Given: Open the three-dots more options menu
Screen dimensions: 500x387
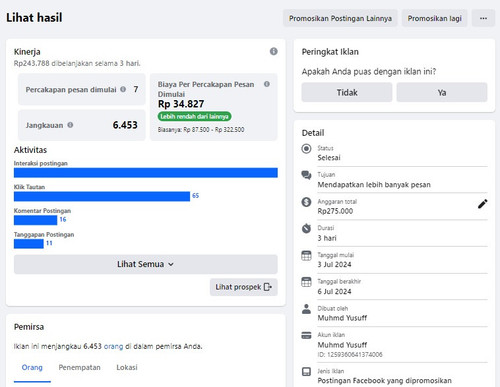Looking at the screenshot, I should coord(483,18).
